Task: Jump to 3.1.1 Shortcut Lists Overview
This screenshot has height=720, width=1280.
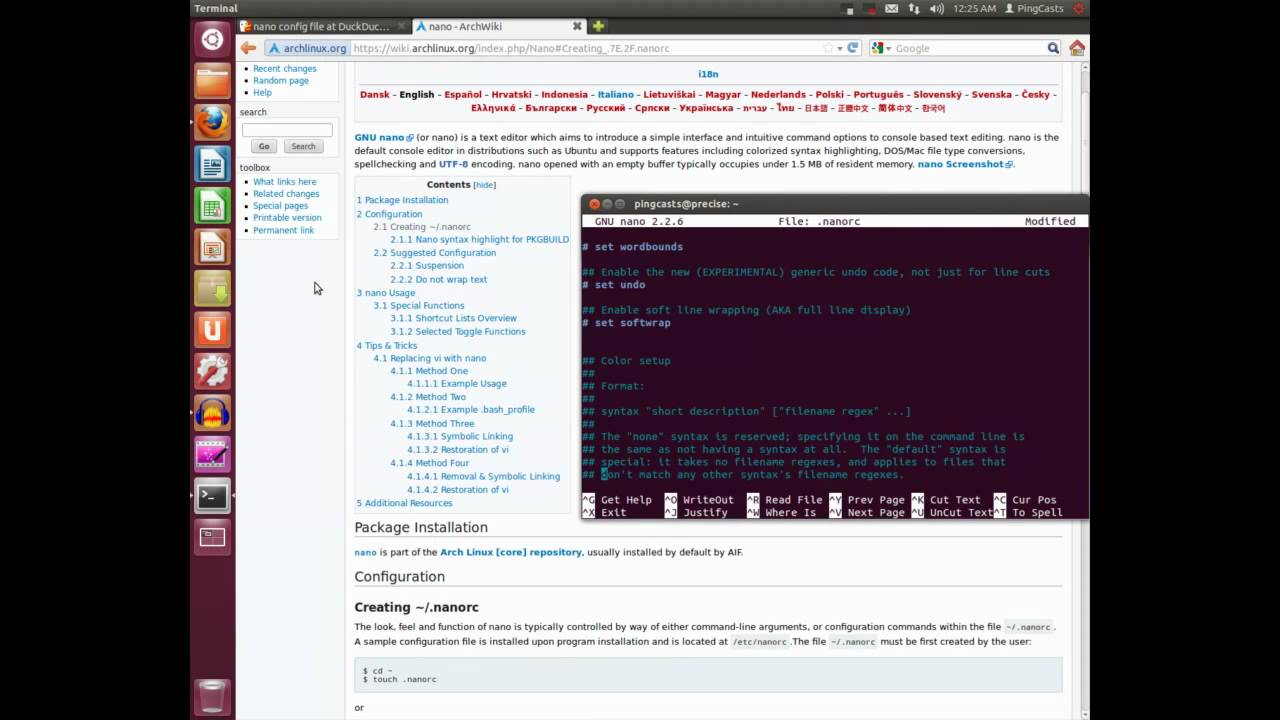Action: 454,318
